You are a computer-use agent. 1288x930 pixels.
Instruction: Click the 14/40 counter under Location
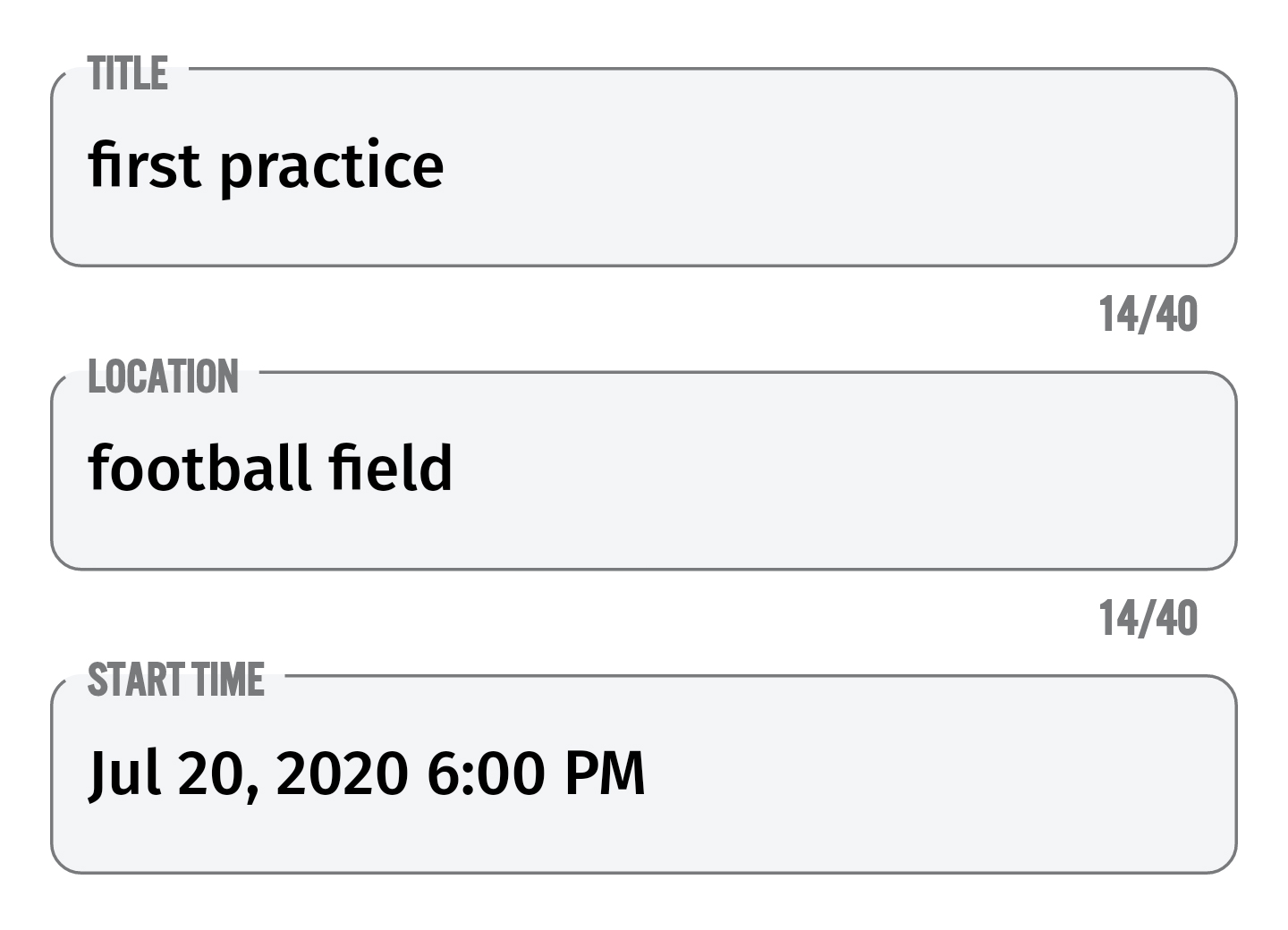pyautogui.click(x=1149, y=615)
